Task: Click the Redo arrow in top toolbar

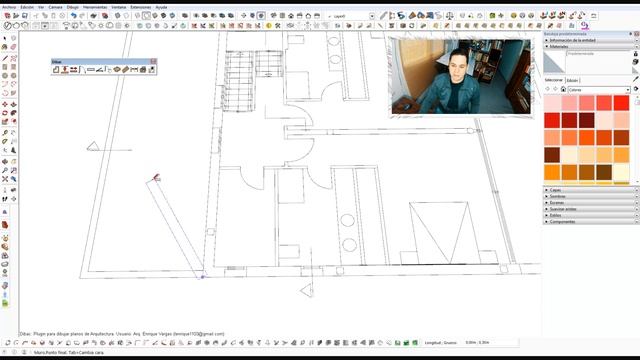Action: pos(82,16)
